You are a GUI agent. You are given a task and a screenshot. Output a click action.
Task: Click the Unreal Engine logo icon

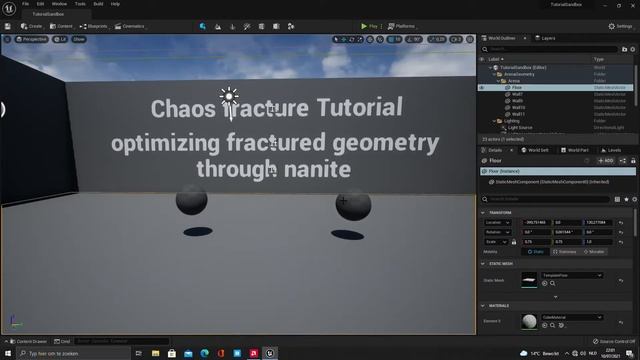[9, 8]
